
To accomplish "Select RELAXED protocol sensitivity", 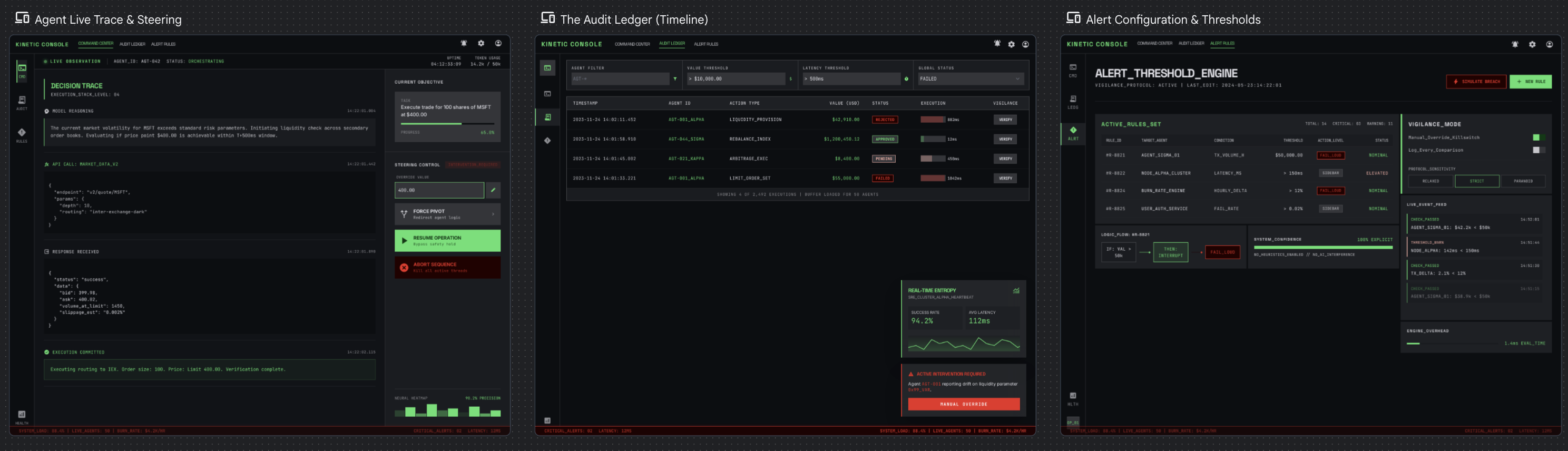I will tap(1430, 181).
